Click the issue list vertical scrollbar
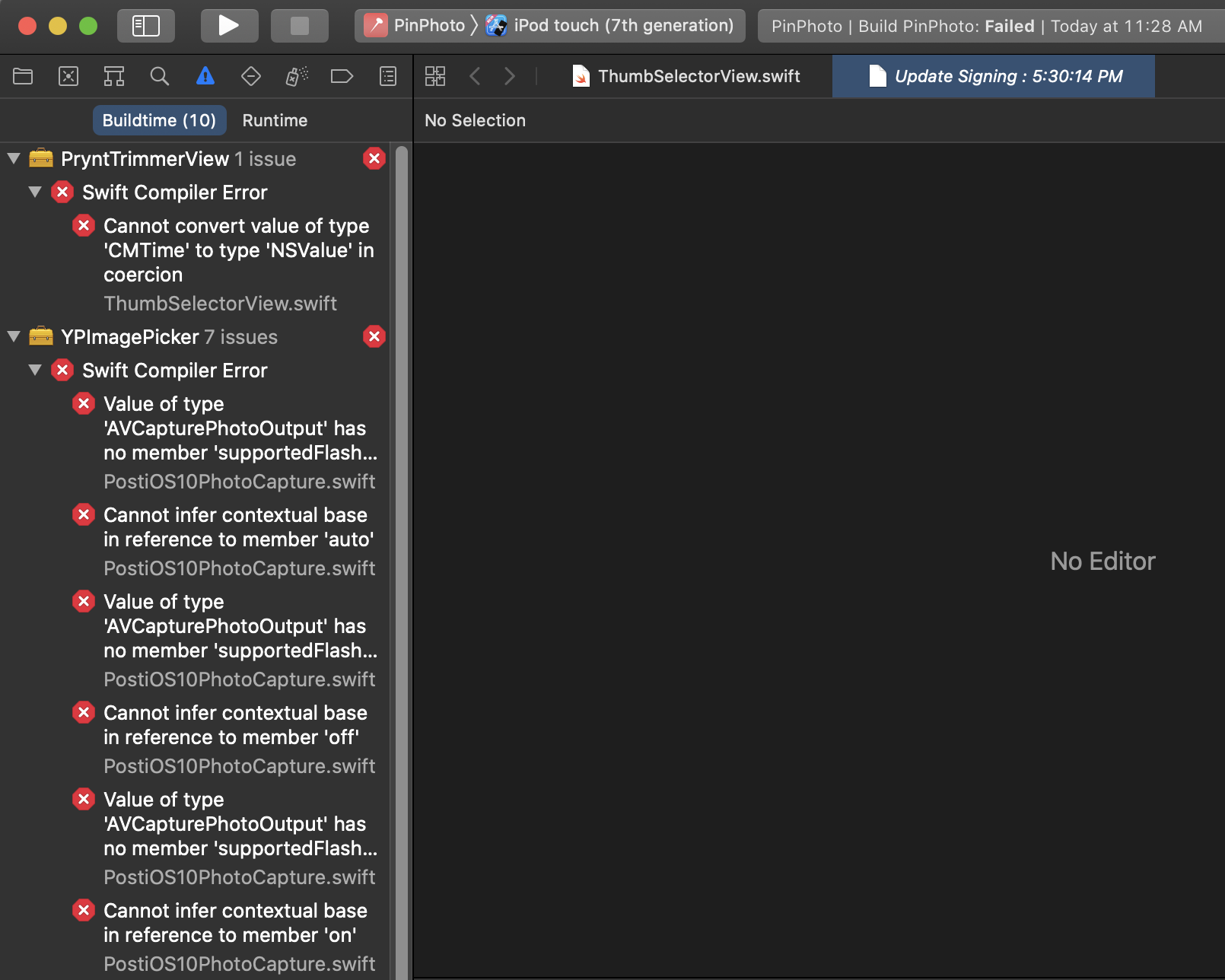1225x980 pixels. coord(401,563)
